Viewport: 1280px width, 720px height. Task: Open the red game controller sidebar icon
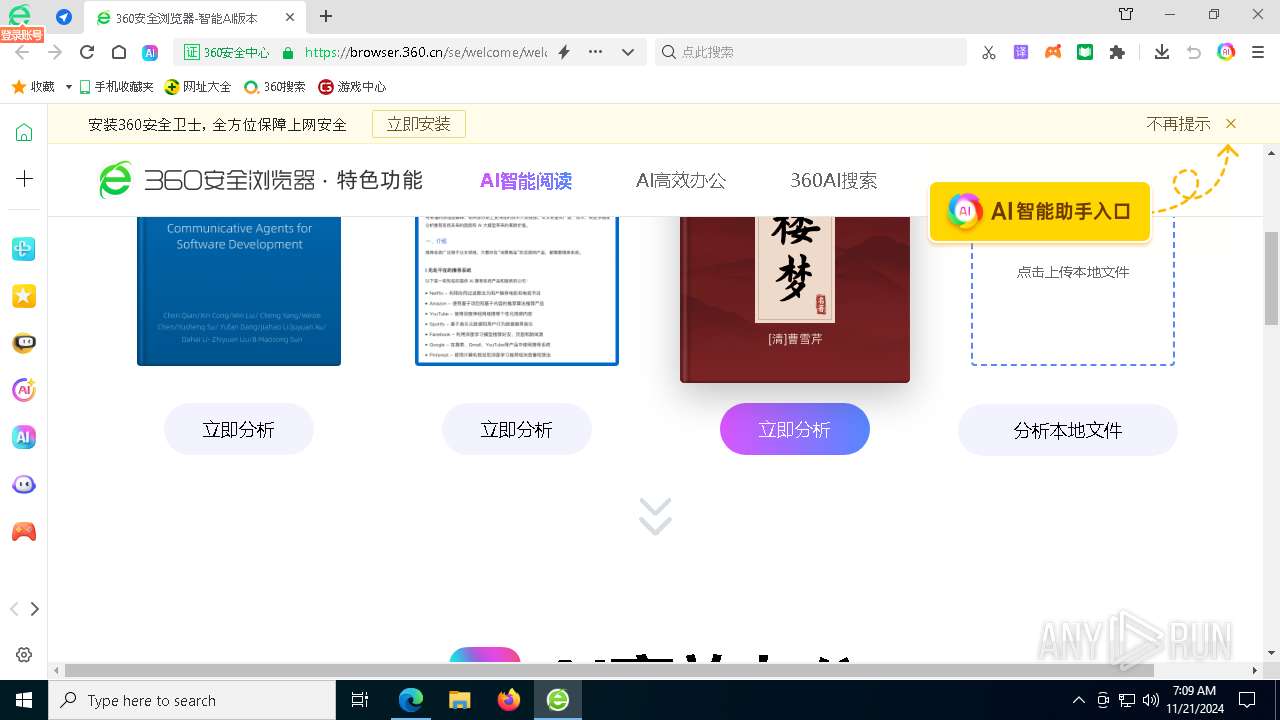(24, 531)
